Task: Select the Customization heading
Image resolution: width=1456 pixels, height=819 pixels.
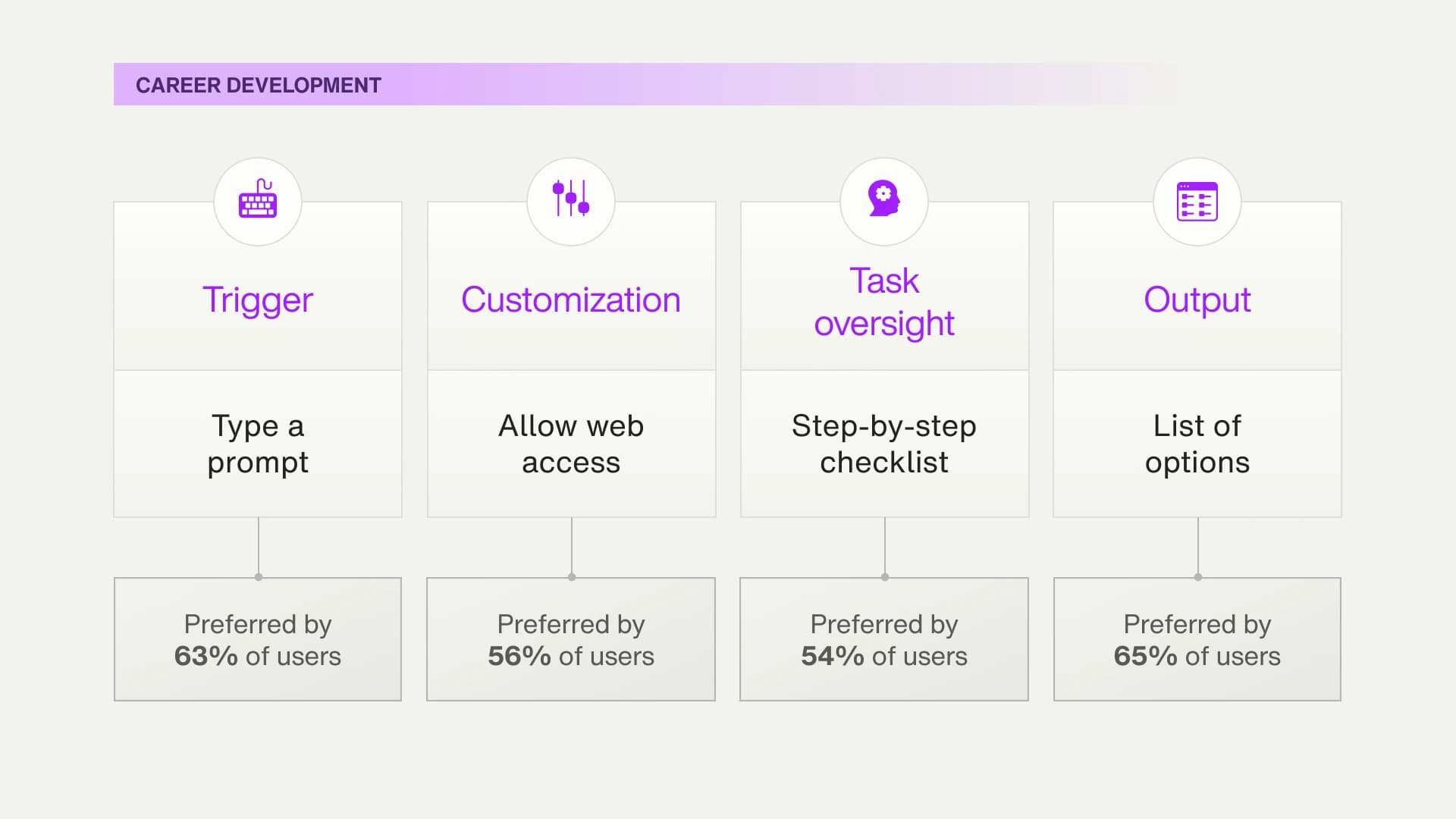Action: pos(571,300)
